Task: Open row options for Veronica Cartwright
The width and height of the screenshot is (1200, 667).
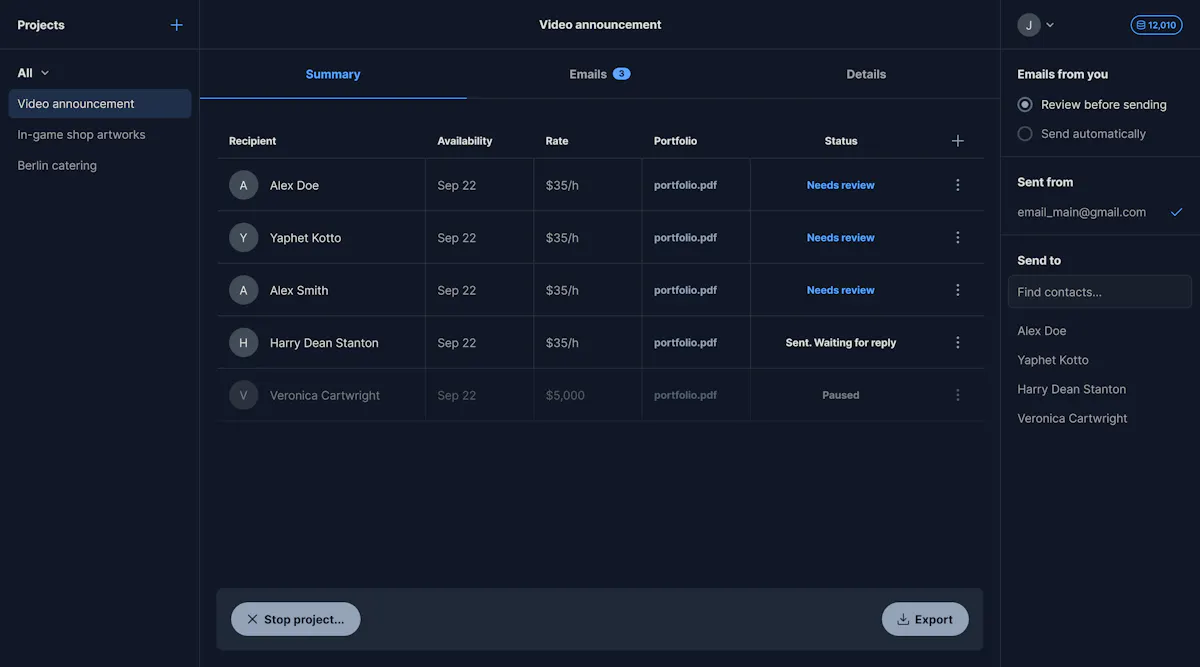Action: pos(958,395)
